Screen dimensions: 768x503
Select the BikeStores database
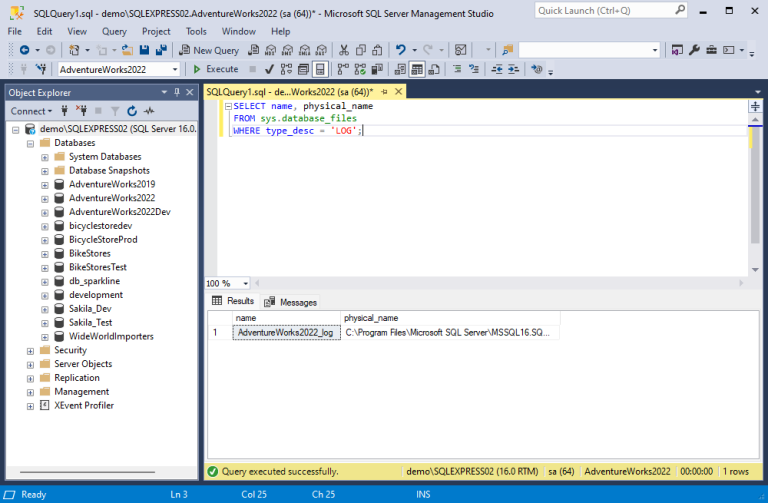click(x=90, y=253)
